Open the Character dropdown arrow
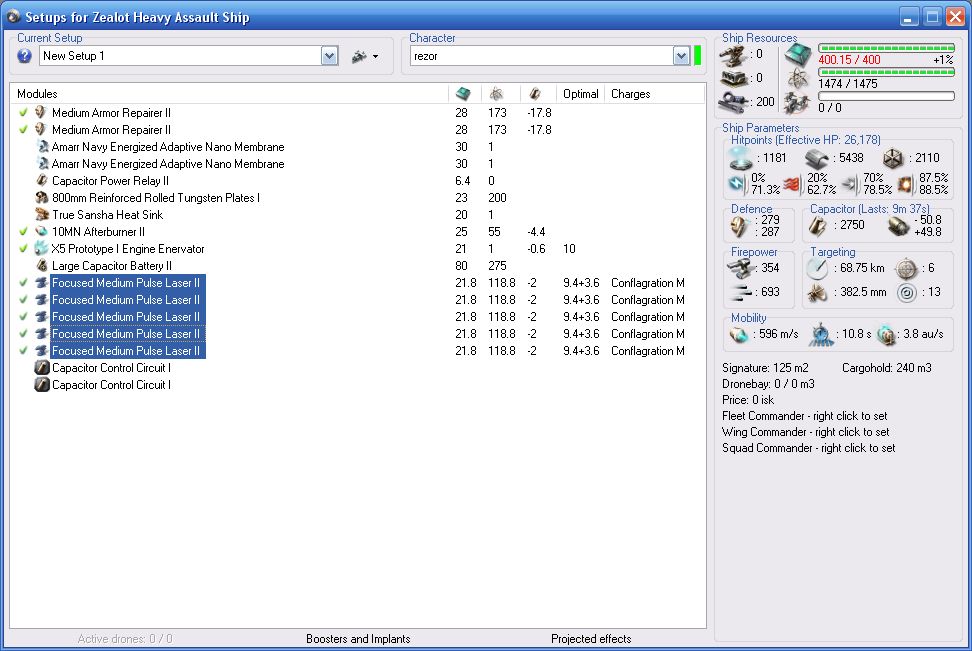Image resolution: width=972 pixels, height=651 pixels. pos(681,56)
